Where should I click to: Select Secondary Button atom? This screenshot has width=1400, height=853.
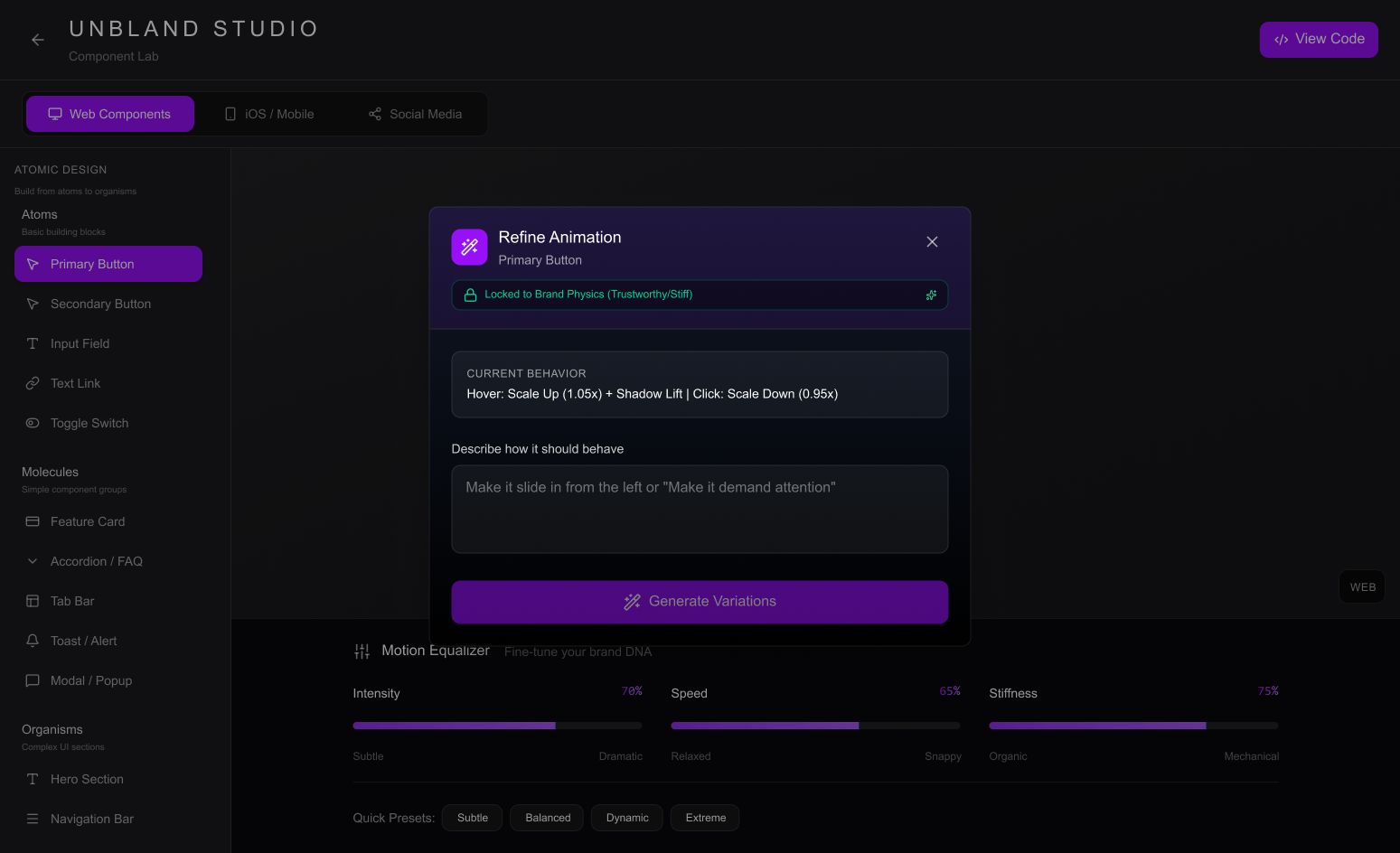coord(108,304)
